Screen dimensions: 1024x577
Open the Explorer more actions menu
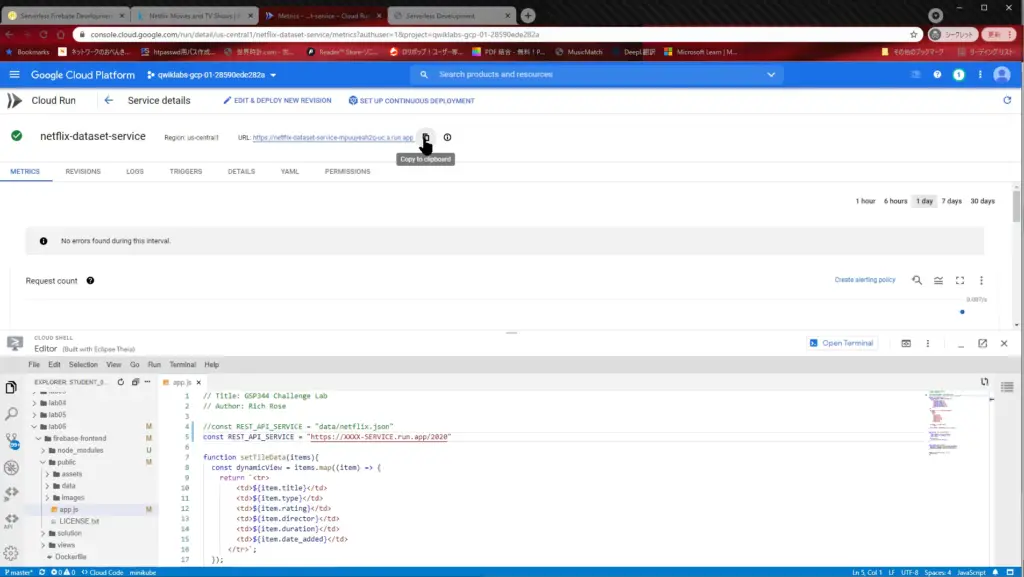(x=148, y=382)
